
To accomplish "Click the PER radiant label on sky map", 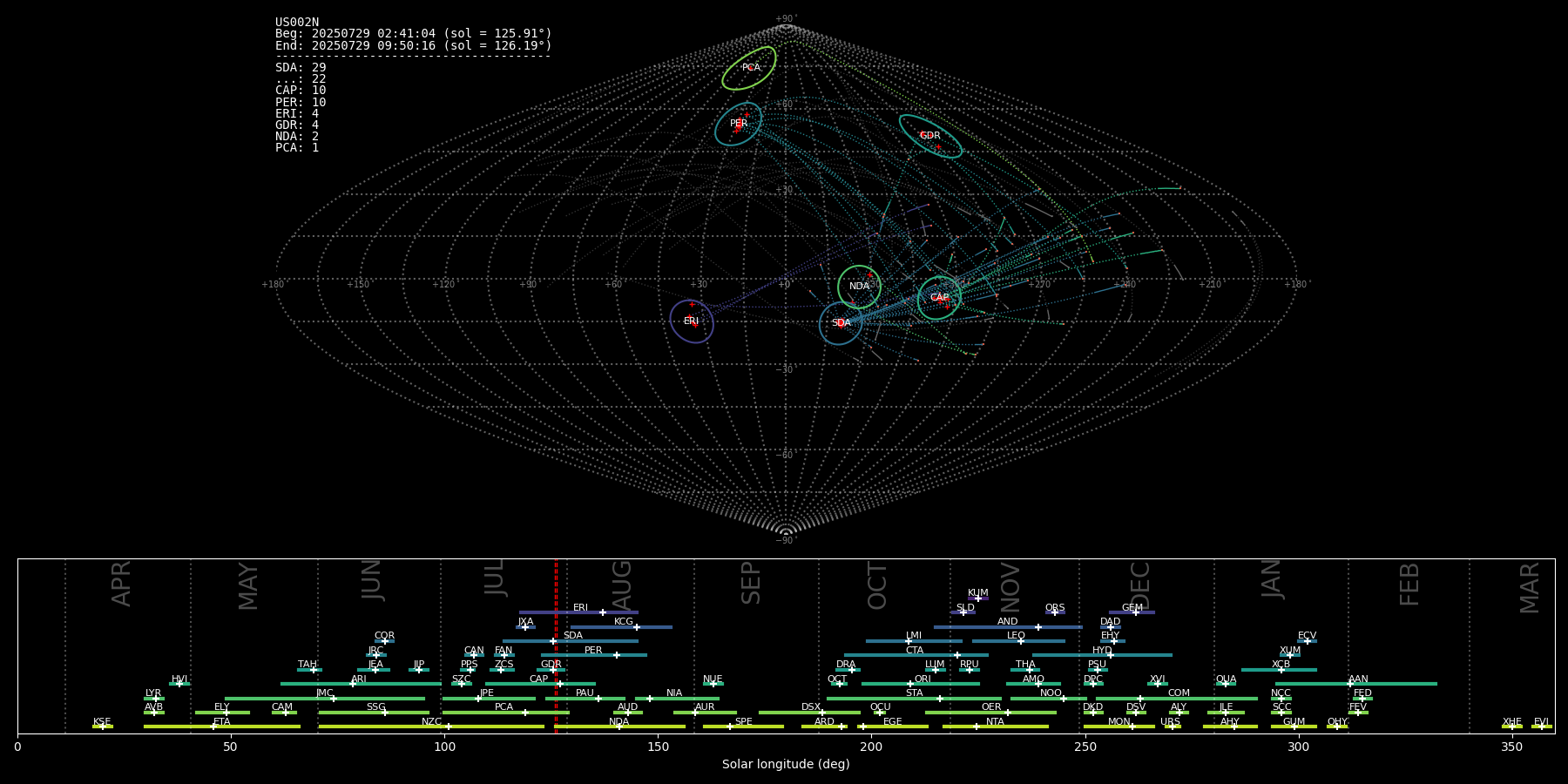I will coord(739,124).
